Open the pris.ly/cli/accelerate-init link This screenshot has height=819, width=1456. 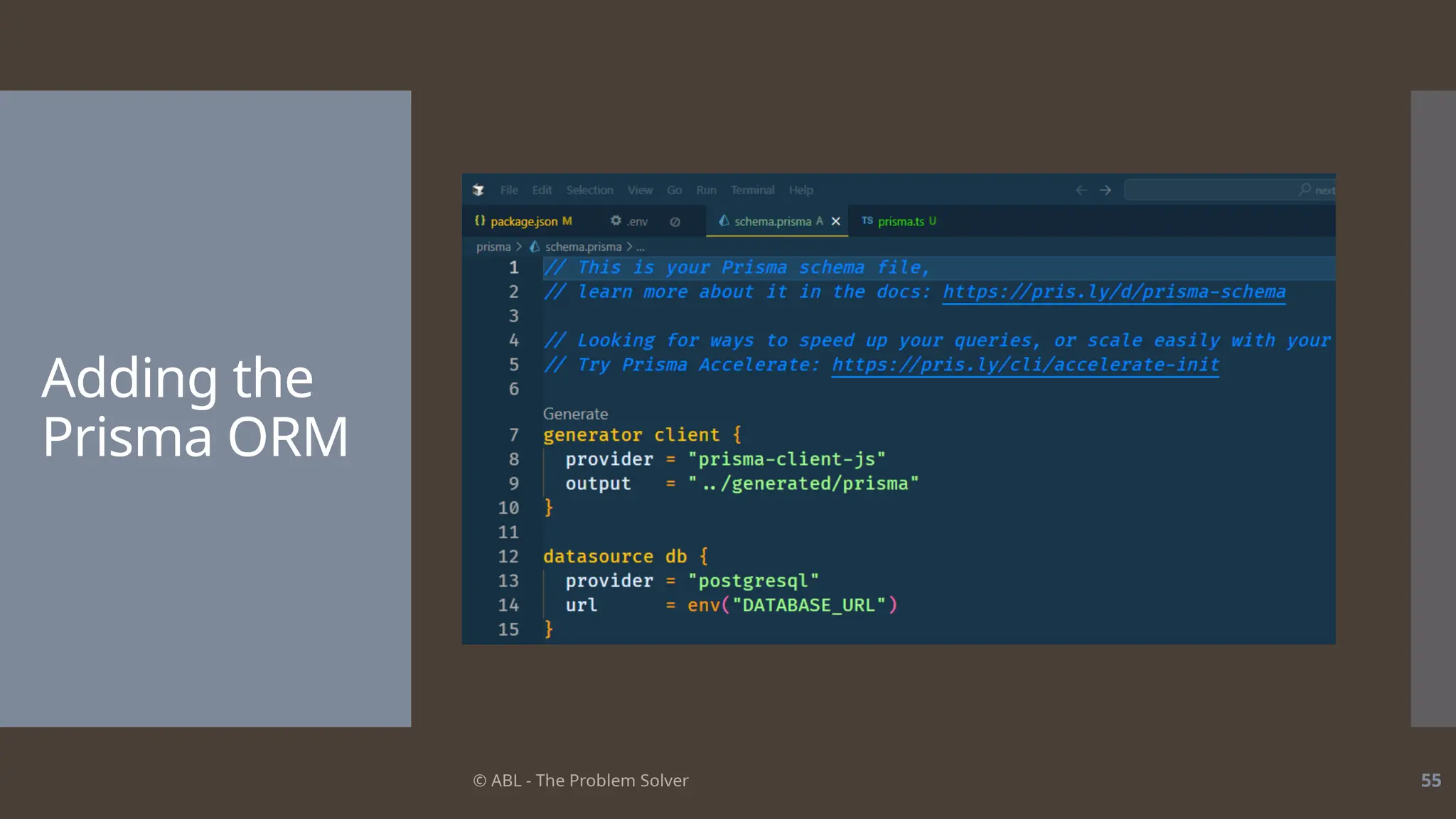(1025, 365)
